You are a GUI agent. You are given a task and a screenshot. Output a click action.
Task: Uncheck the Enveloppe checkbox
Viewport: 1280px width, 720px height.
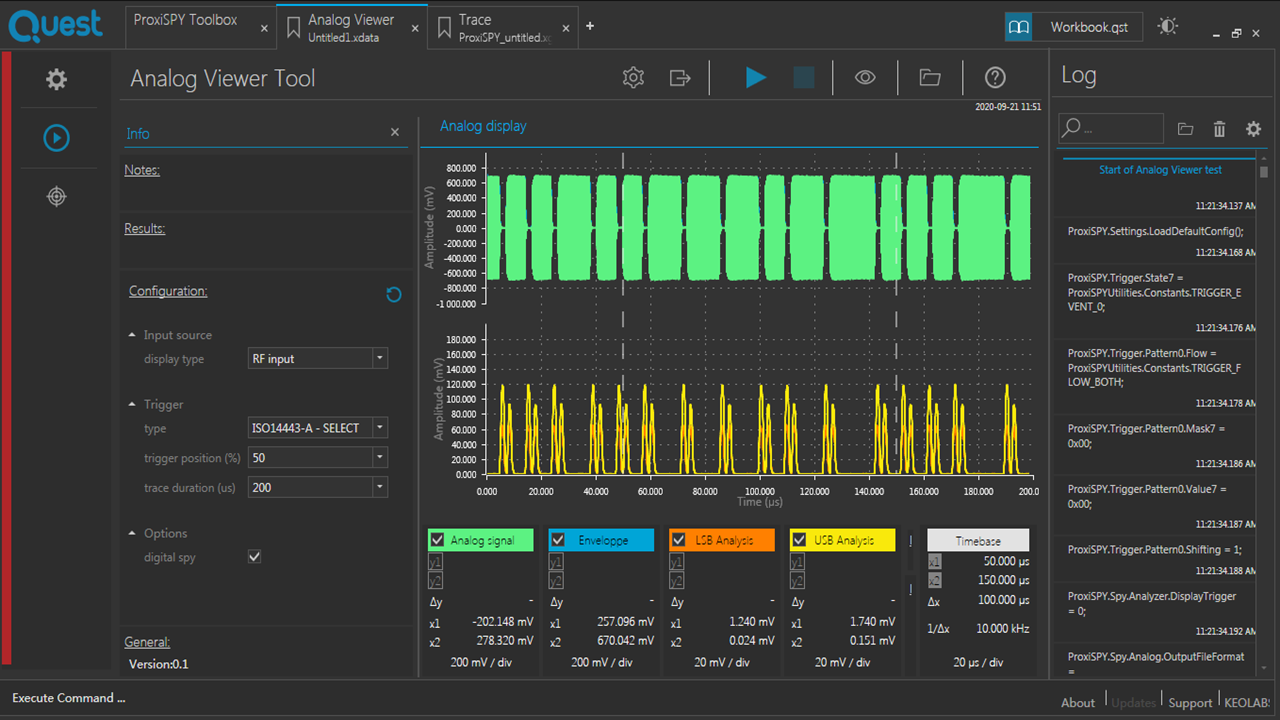tap(558, 540)
